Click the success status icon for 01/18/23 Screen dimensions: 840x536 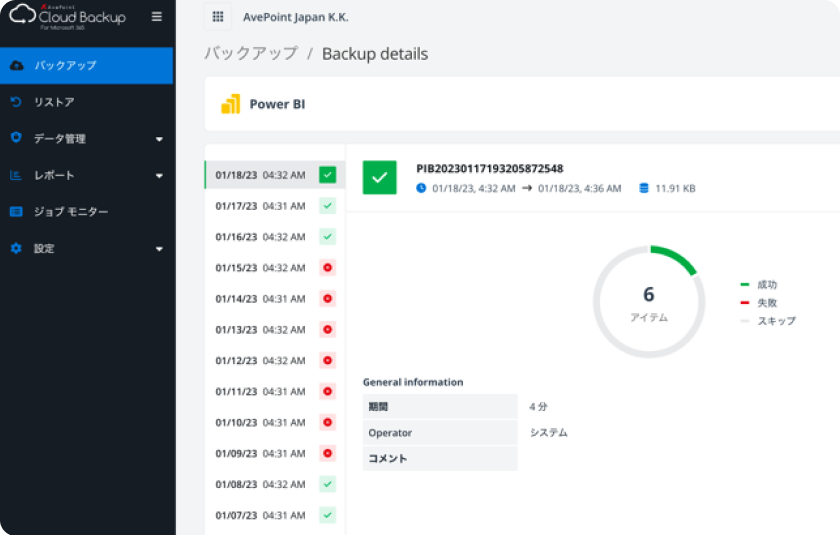point(327,175)
